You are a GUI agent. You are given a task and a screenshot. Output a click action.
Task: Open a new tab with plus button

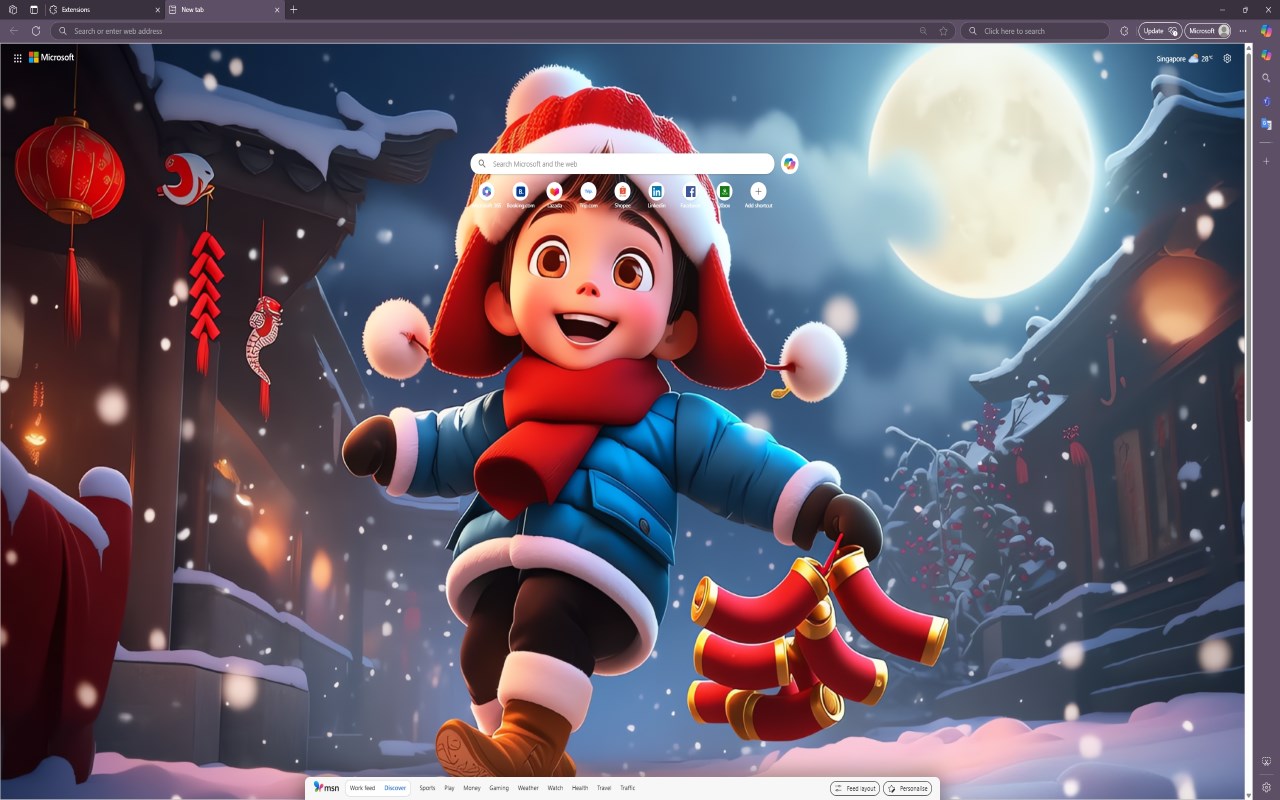coord(293,9)
